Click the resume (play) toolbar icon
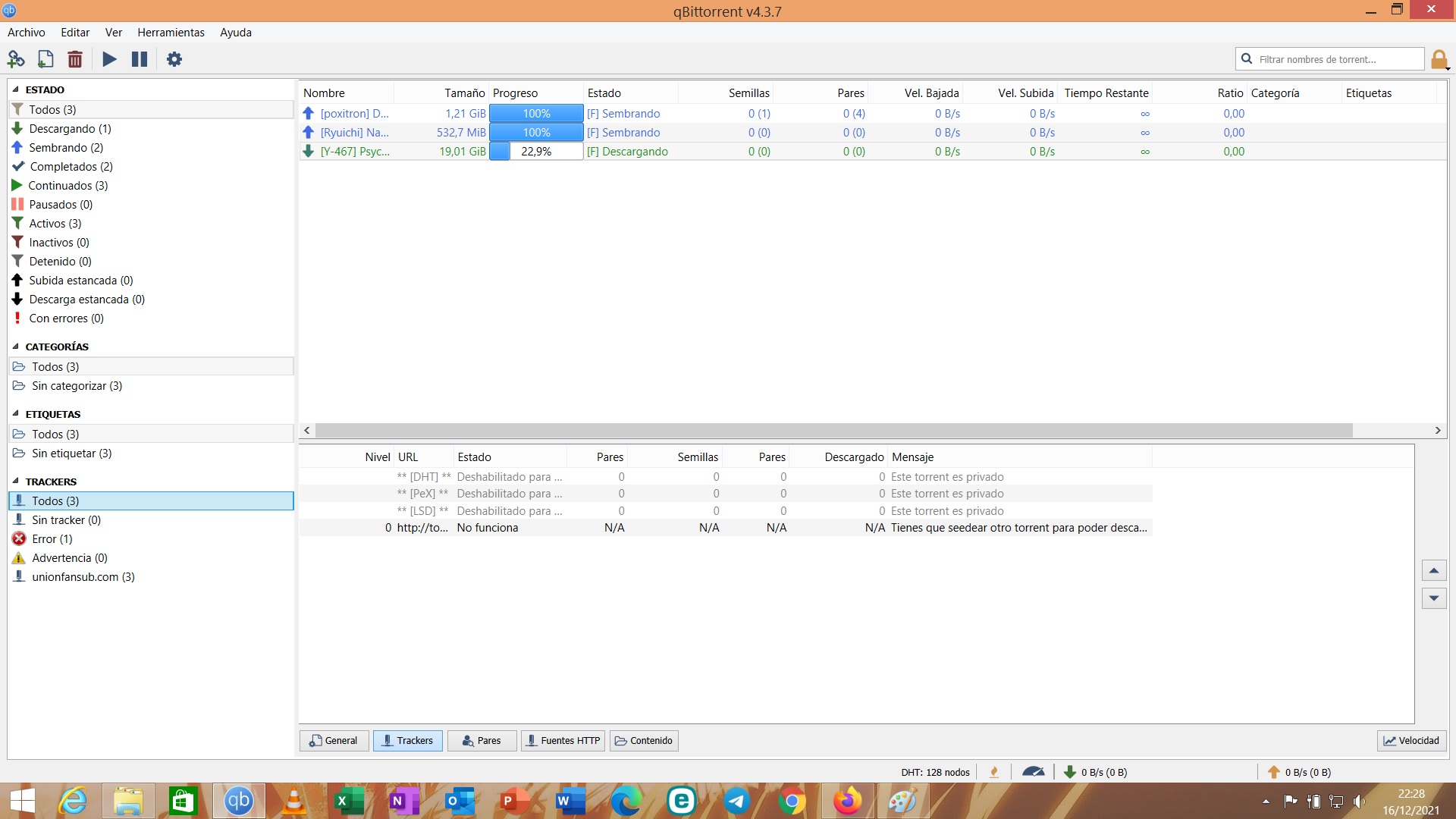Viewport: 1456px width, 819px height. click(x=110, y=59)
